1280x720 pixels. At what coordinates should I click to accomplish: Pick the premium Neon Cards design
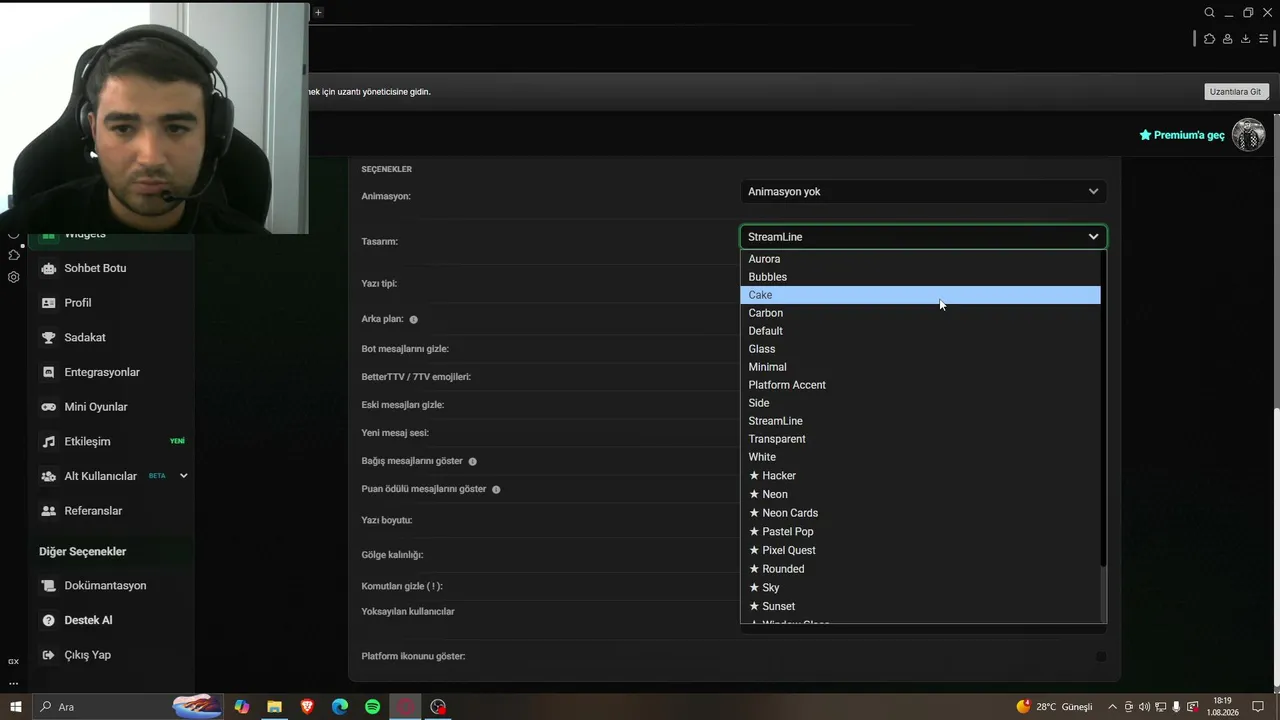920,513
